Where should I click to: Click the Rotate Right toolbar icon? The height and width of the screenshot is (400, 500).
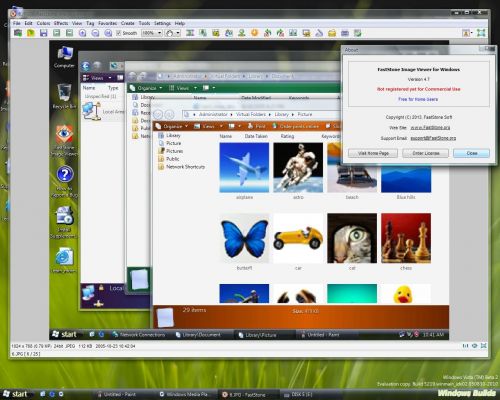click(x=280, y=33)
